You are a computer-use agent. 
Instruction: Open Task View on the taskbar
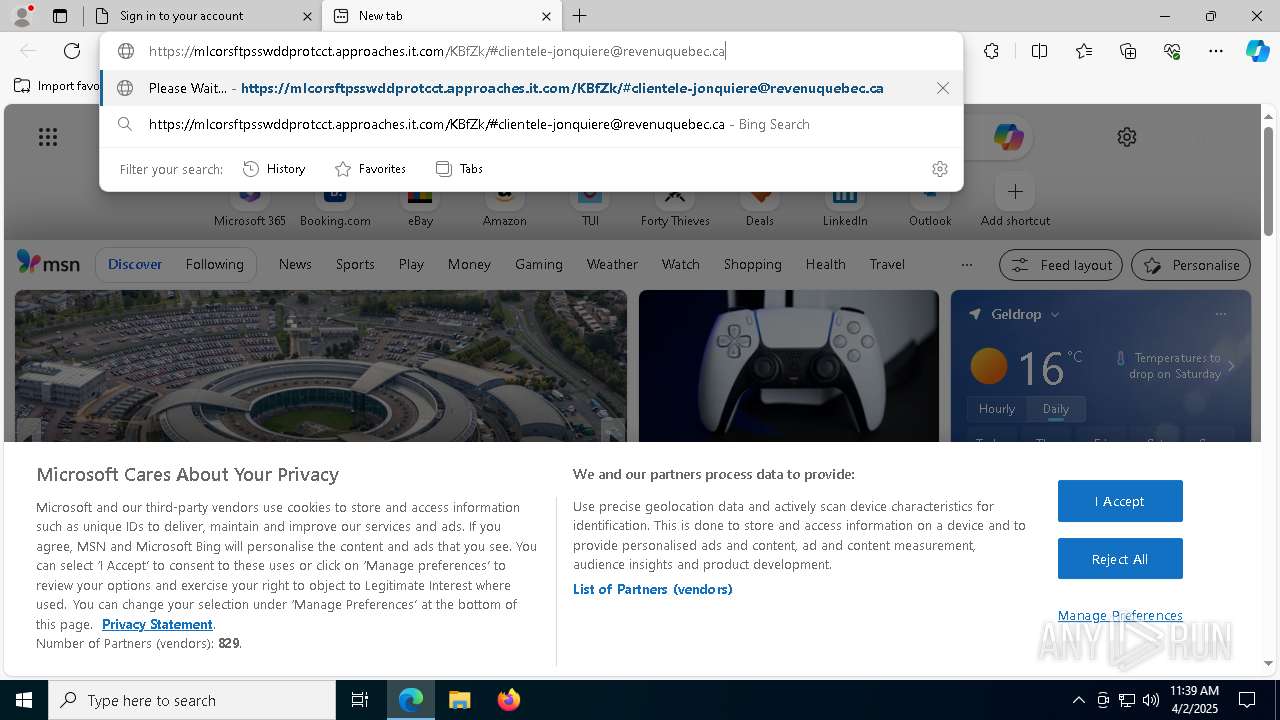[360, 700]
